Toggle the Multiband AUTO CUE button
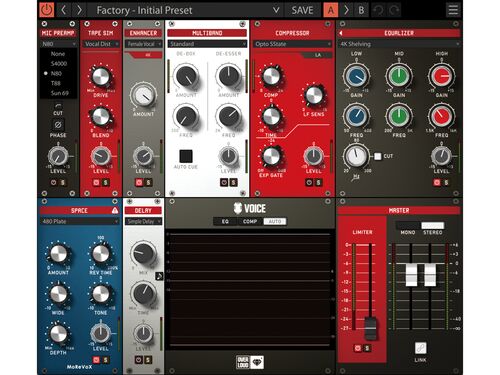The height and width of the screenshot is (375, 500). [186, 156]
